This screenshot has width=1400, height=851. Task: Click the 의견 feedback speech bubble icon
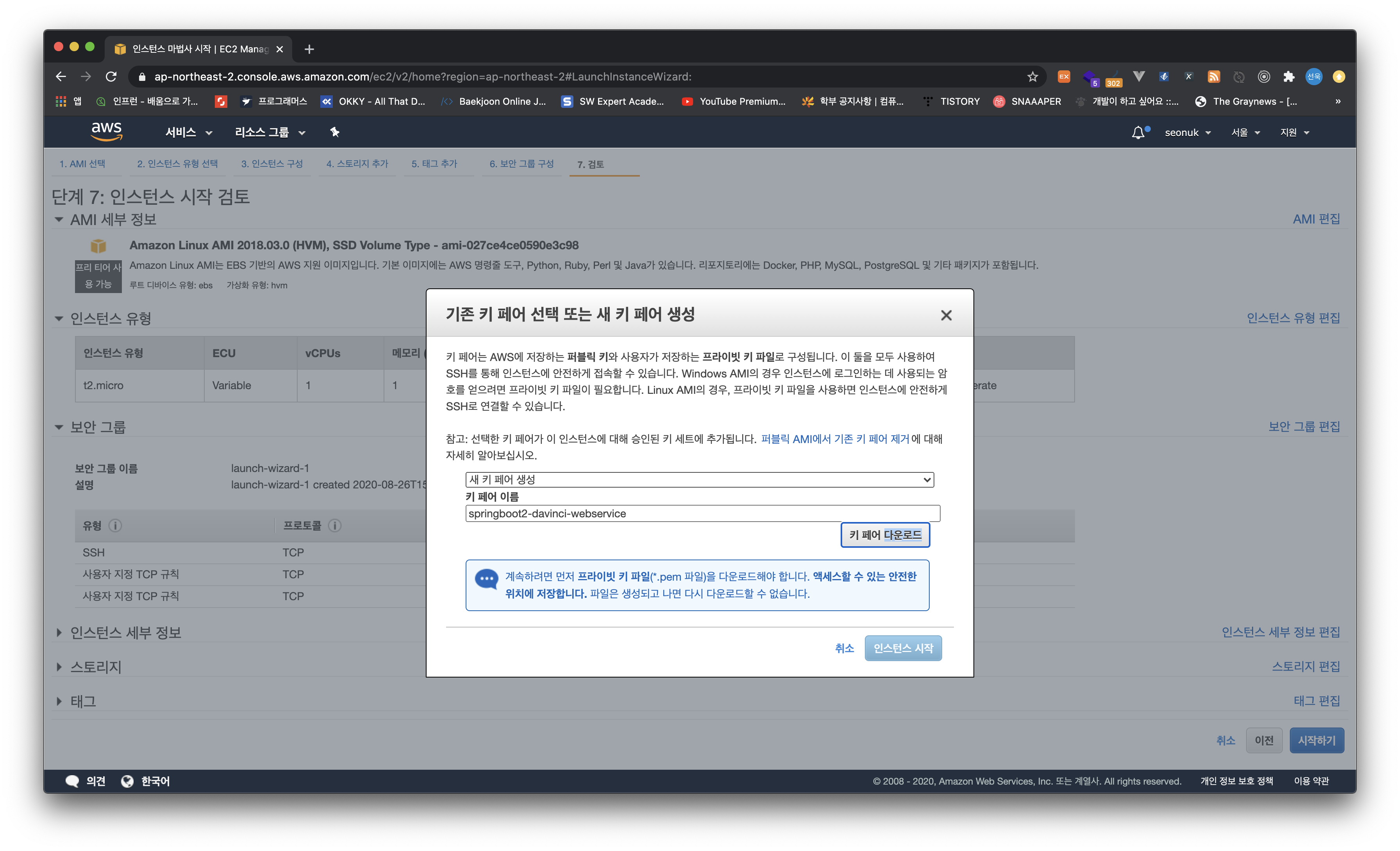tap(72, 781)
